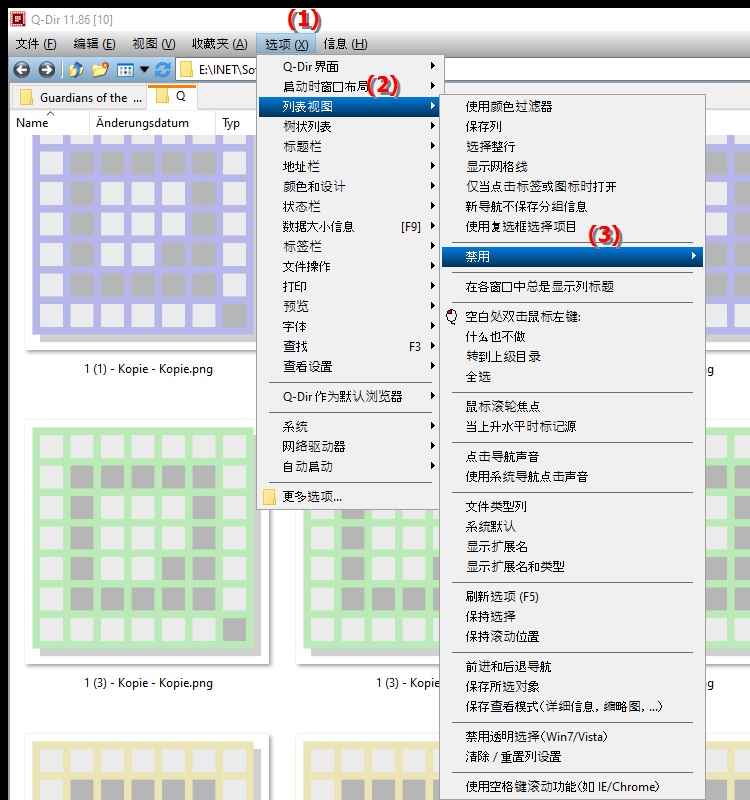Open the 打印 submenu
750x800 pixels.
[349, 286]
